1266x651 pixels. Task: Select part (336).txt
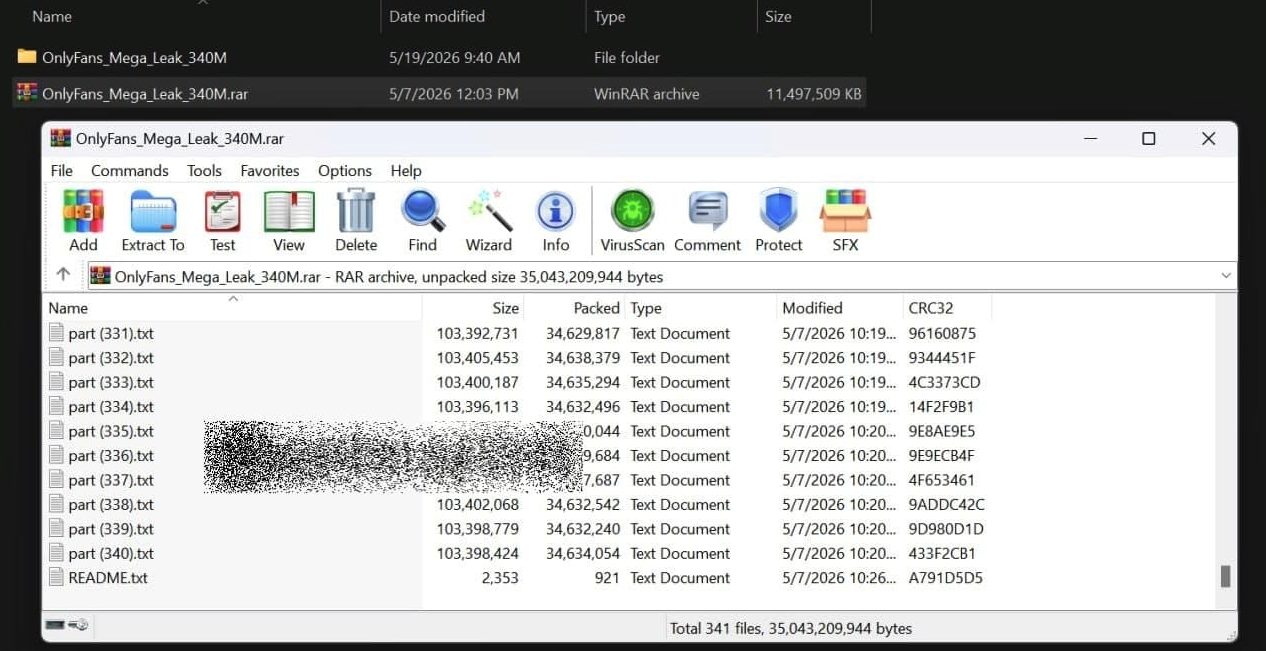(111, 455)
